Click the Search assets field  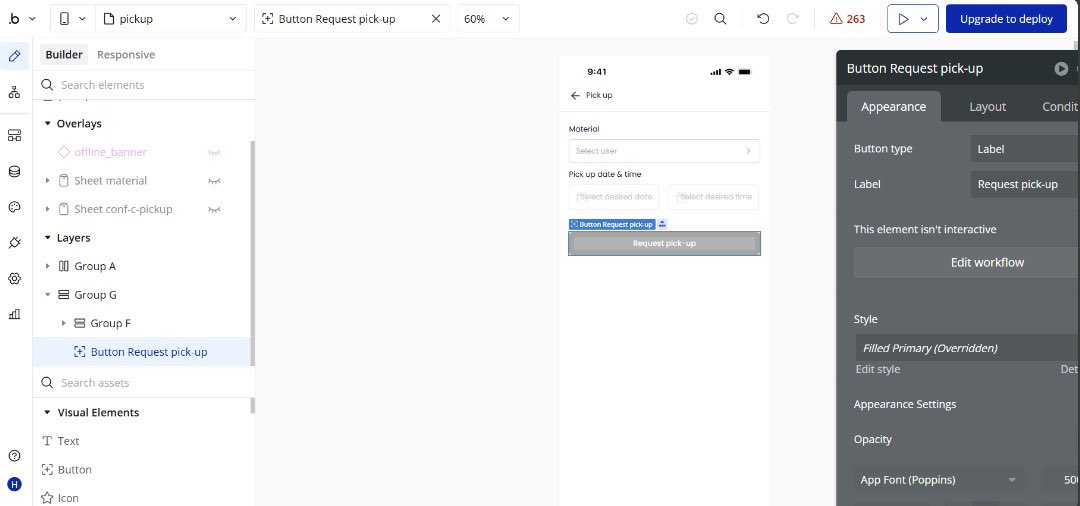pyautogui.click(x=144, y=383)
